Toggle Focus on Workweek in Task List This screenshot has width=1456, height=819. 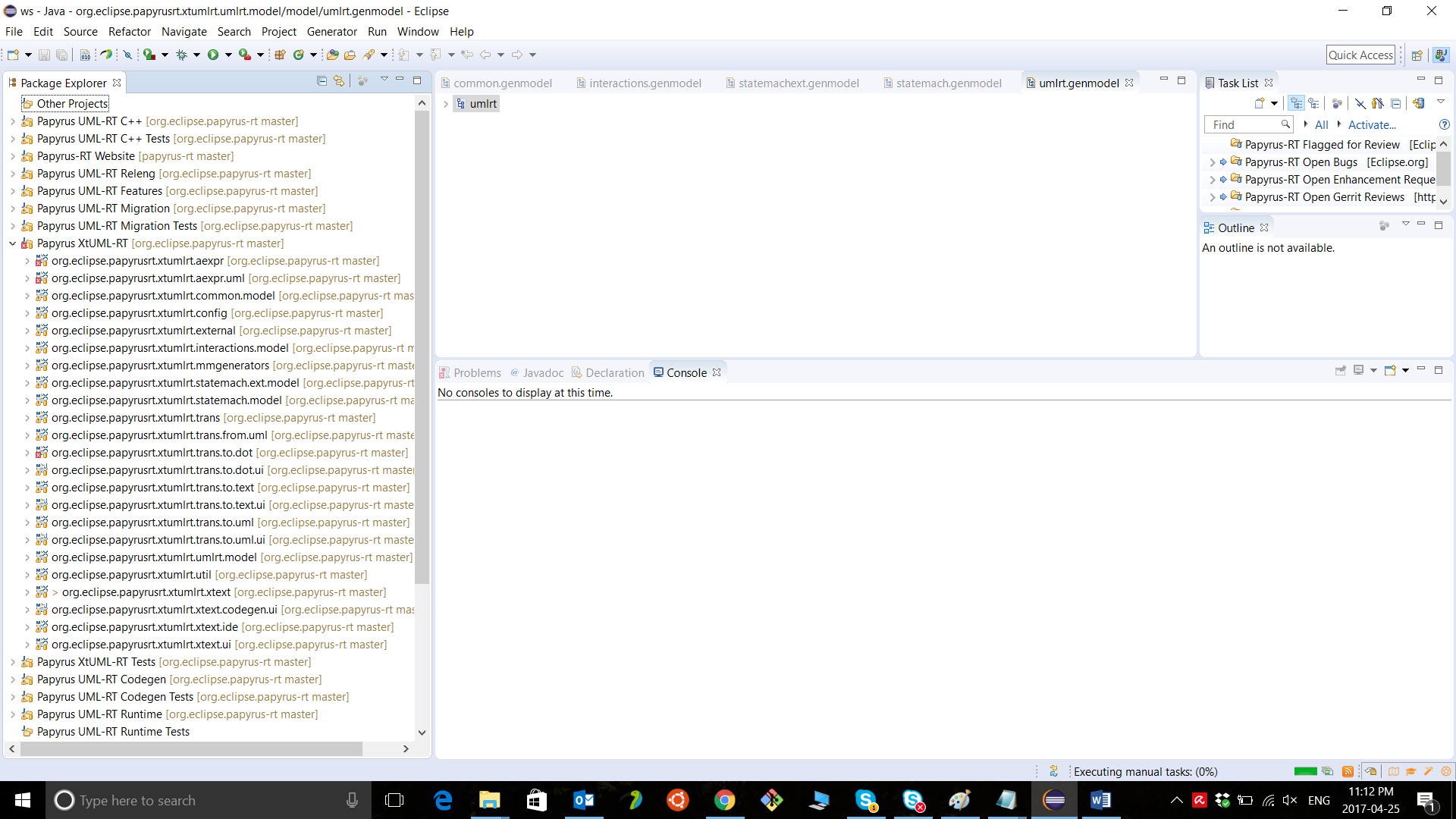[x=1337, y=103]
